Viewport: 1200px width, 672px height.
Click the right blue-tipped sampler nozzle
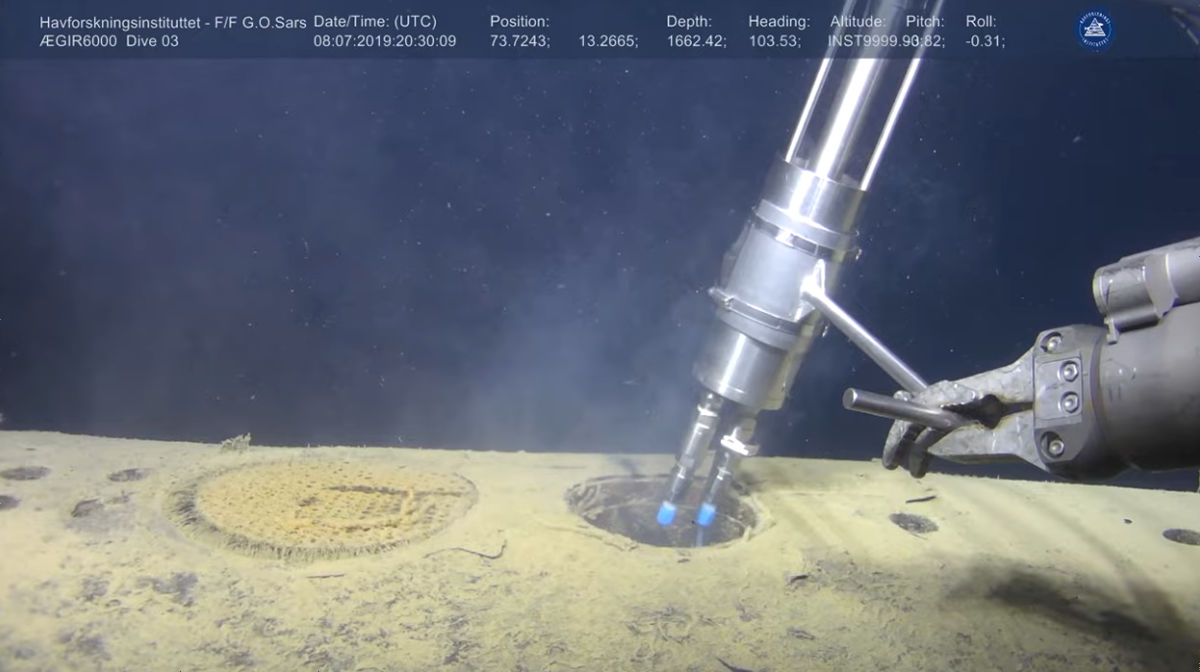click(706, 514)
